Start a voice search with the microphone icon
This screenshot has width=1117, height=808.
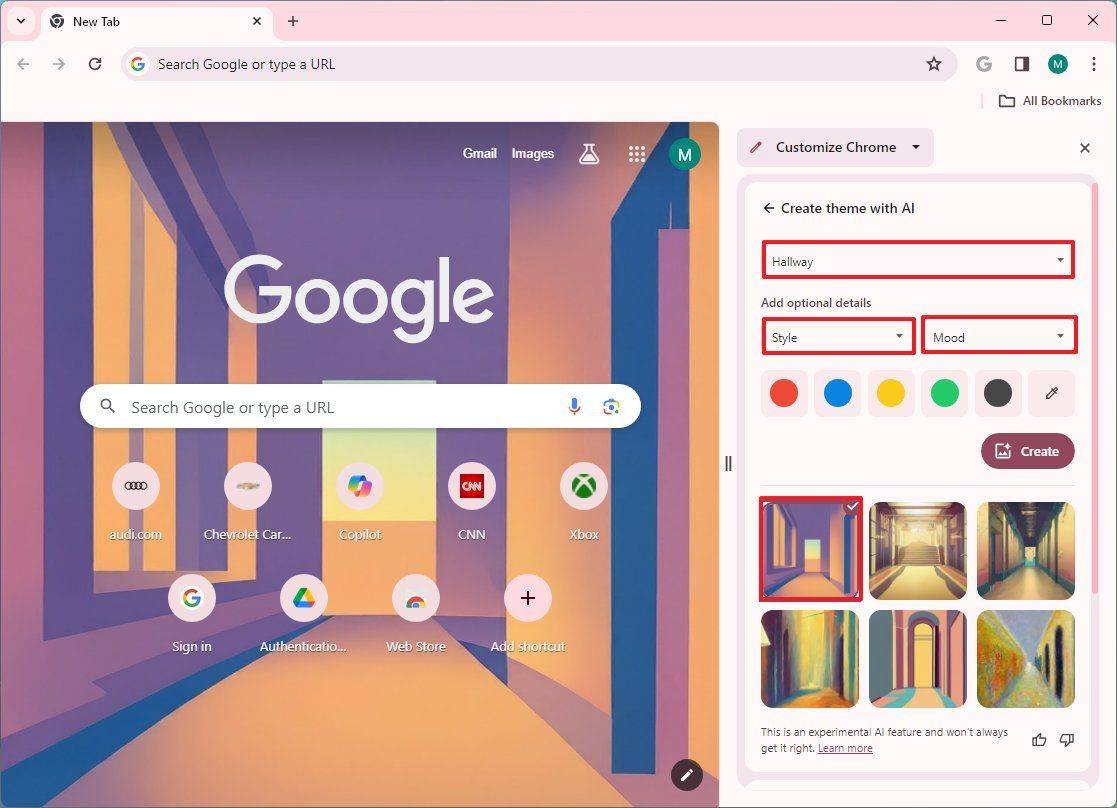point(575,407)
